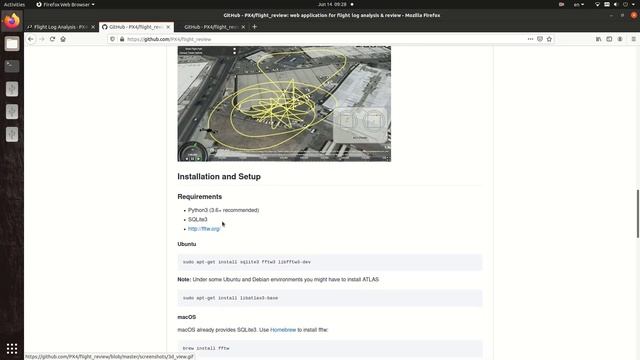Click the forward navigation arrow

(x=42, y=39)
